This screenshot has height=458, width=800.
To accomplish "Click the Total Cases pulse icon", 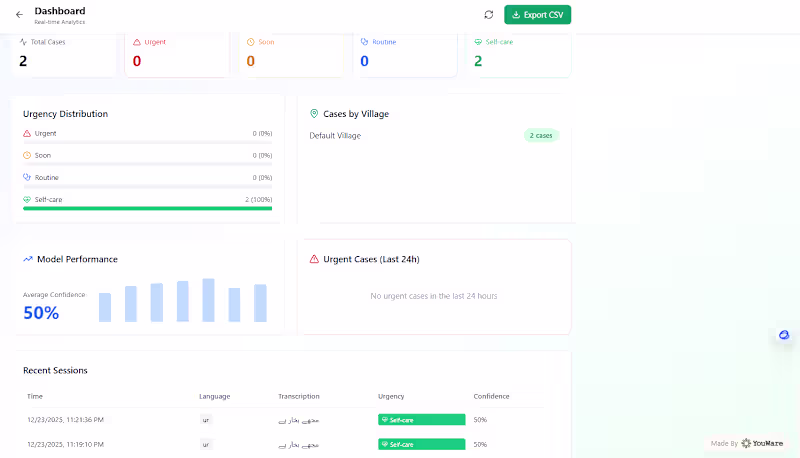I will click(x=23, y=42).
